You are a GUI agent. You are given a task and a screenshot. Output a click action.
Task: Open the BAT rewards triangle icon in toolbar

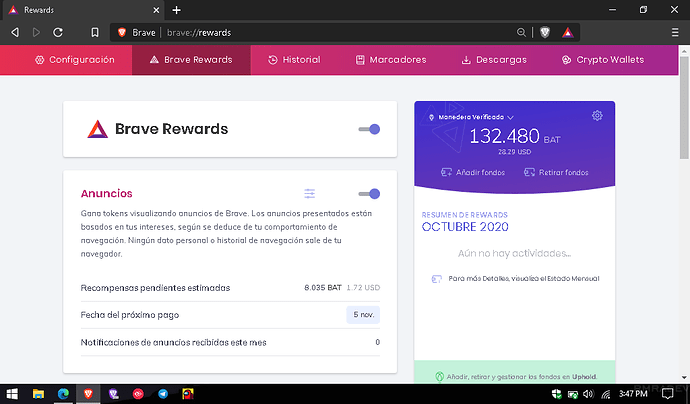(x=568, y=33)
